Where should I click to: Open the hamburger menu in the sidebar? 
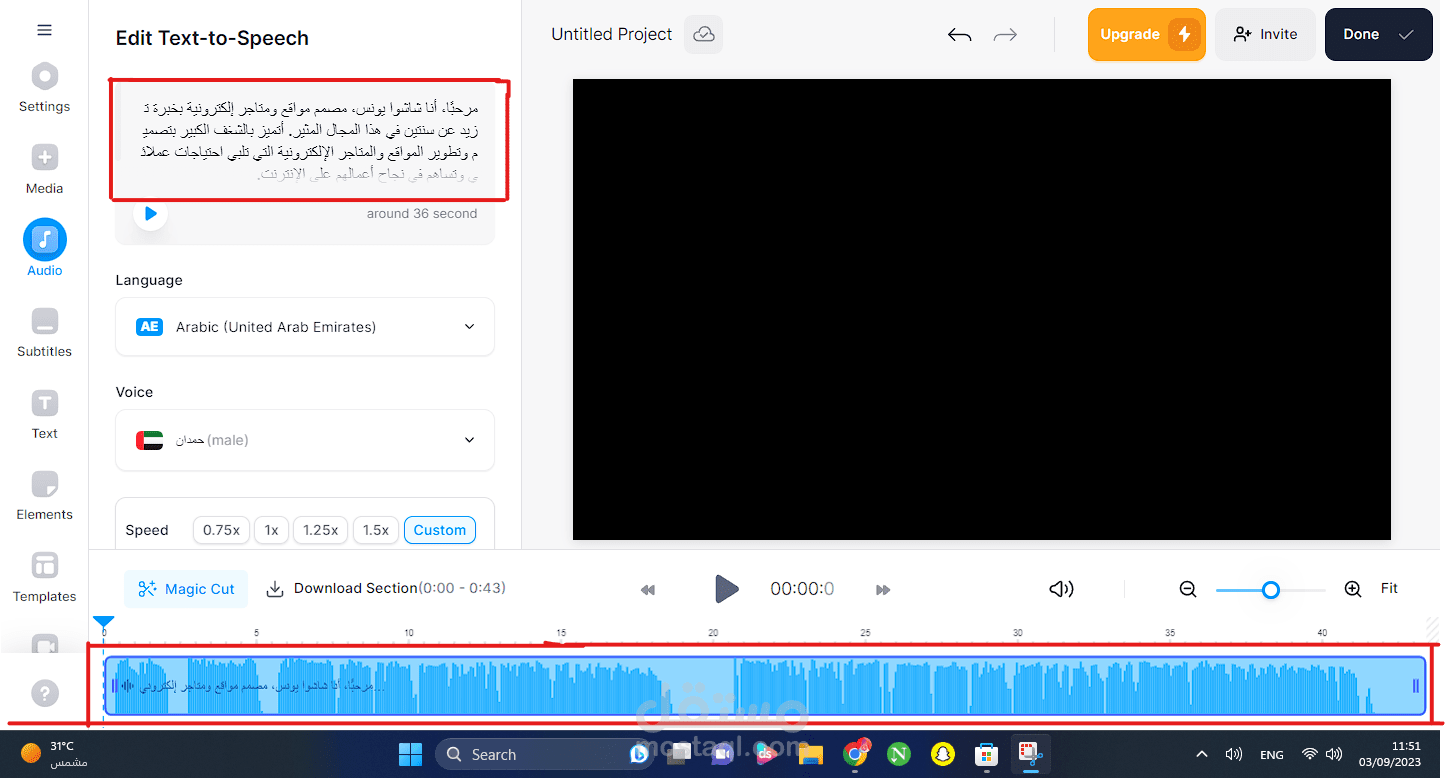[44, 30]
